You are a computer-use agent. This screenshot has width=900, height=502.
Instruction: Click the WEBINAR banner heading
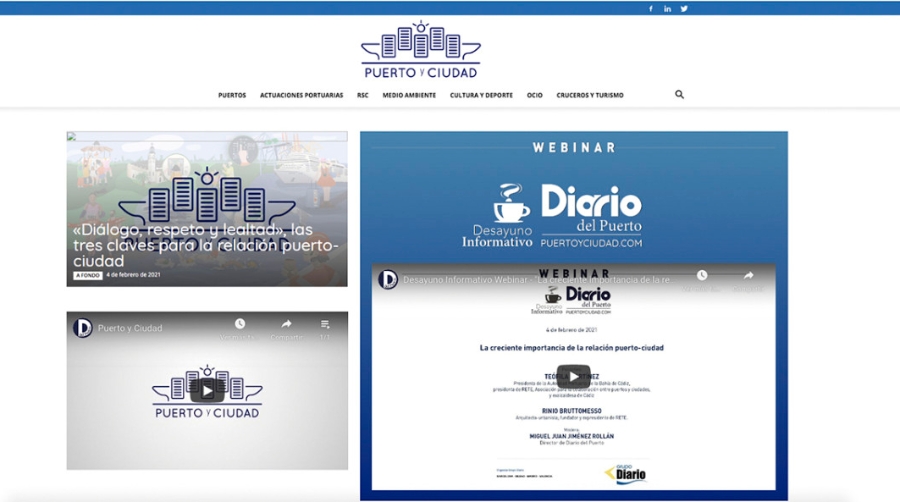[x=574, y=147]
